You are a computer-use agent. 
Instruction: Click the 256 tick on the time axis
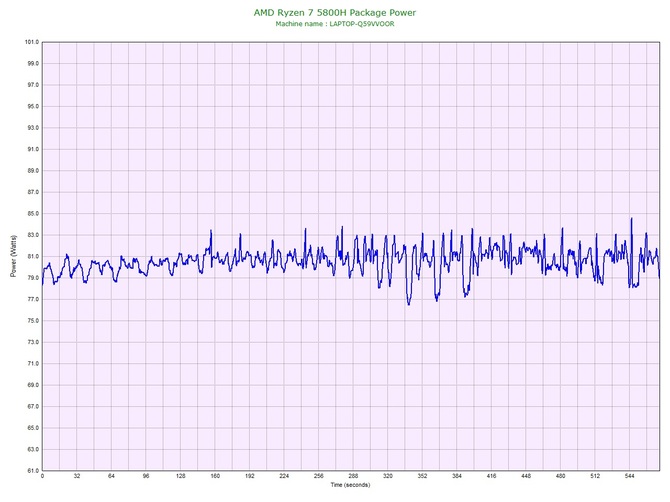(x=319, y=476)
